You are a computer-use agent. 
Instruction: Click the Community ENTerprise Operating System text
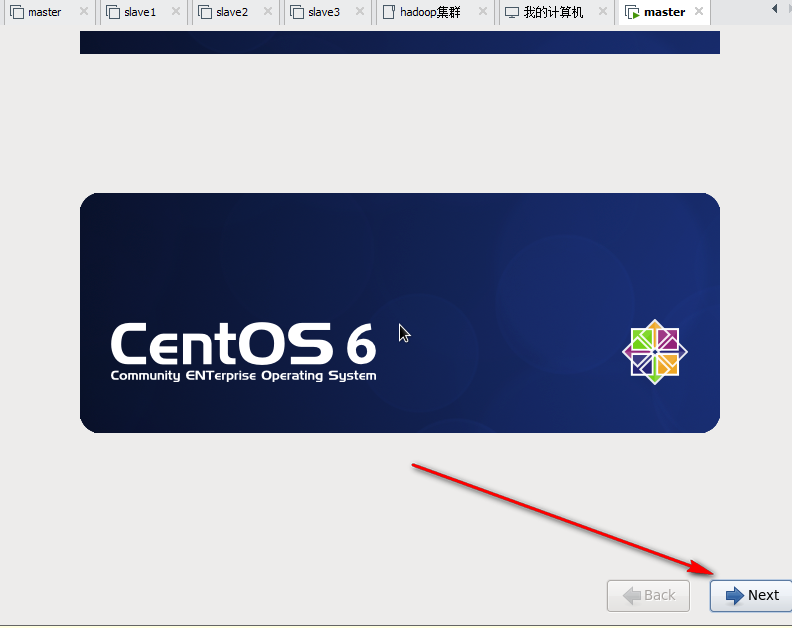click(x=243, y=376)
